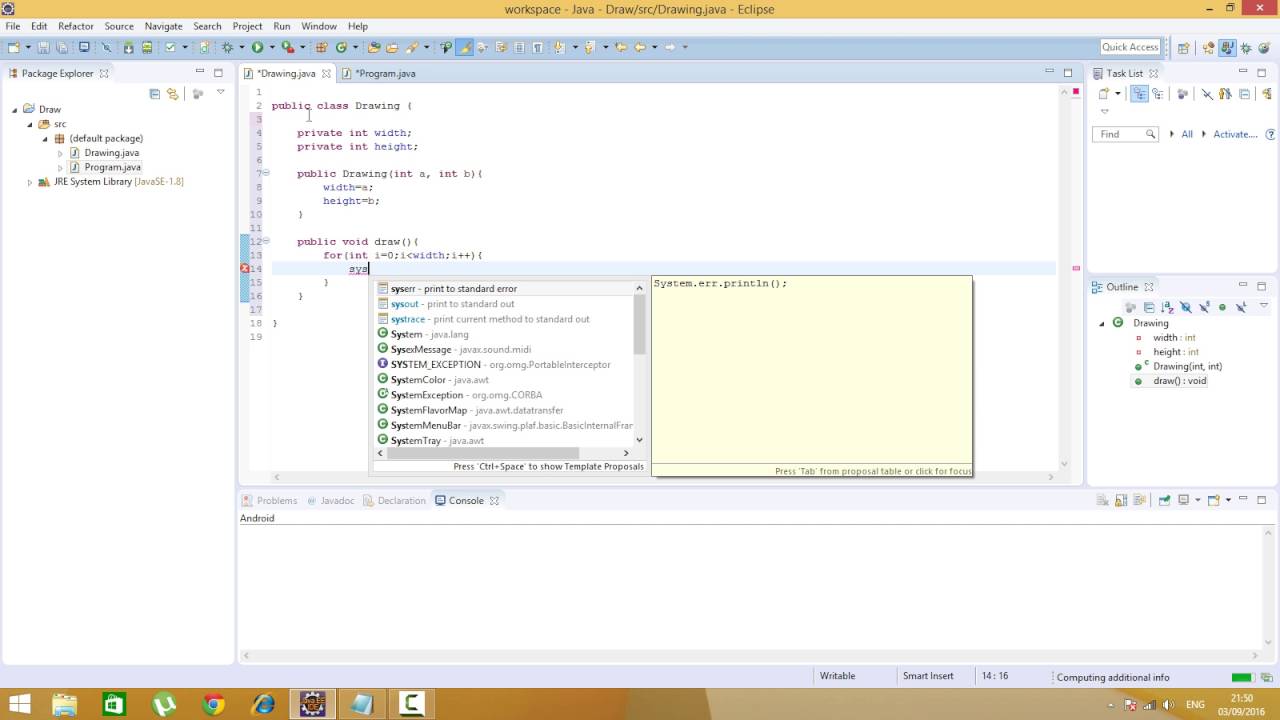The height and width of the screenshot is (720, 1280).
Task: Toggle Categorized presentation in Task List
Action: pyautogui.click(x=1139, y=94)
